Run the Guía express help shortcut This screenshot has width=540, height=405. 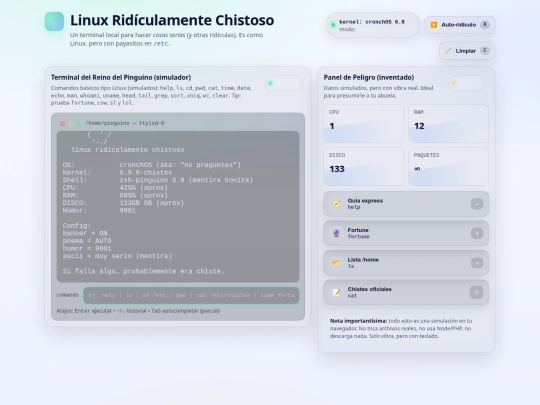[x=406, y=204]
